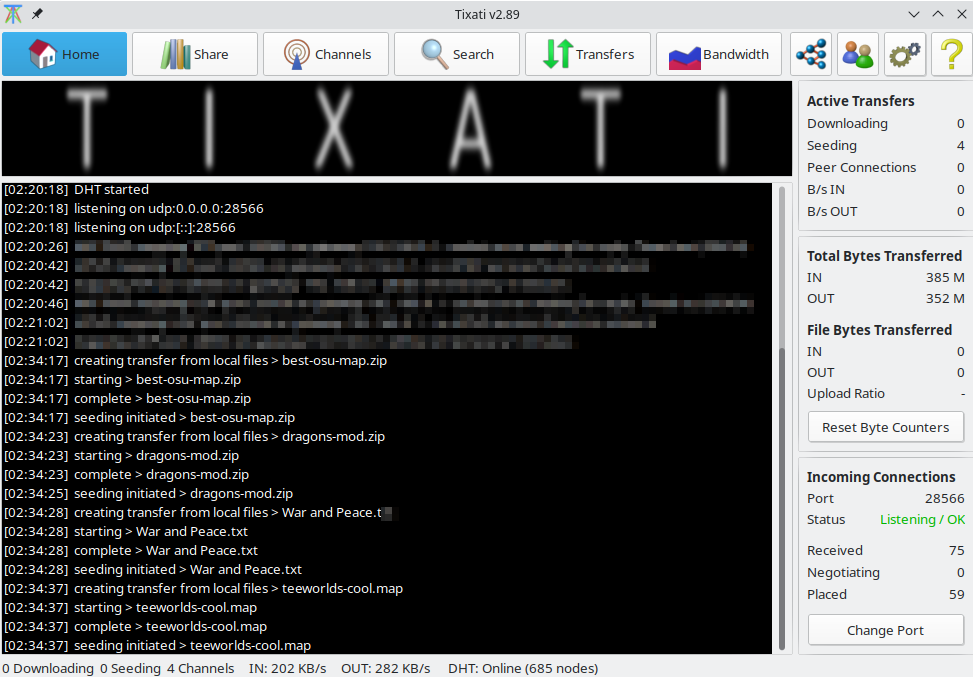Image resolution: width=973 pixels, height=677 pixels.
Task: Open the title bar chevron dropdown
Action: pyautogui.click(x=913, y=14)
